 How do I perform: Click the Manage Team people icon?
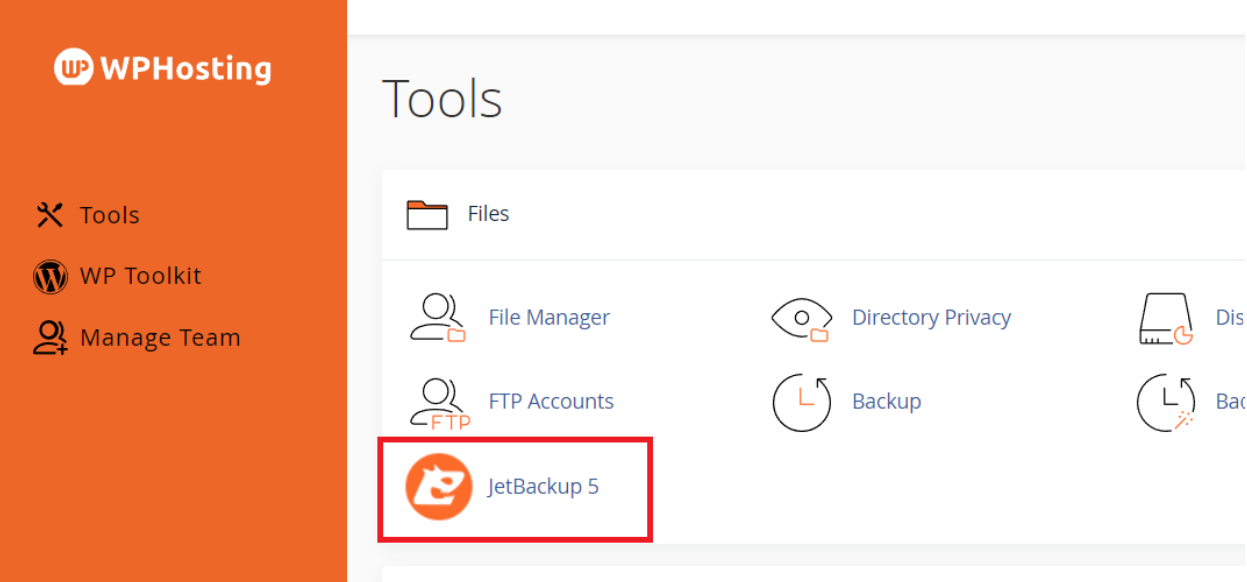(50, 338)
